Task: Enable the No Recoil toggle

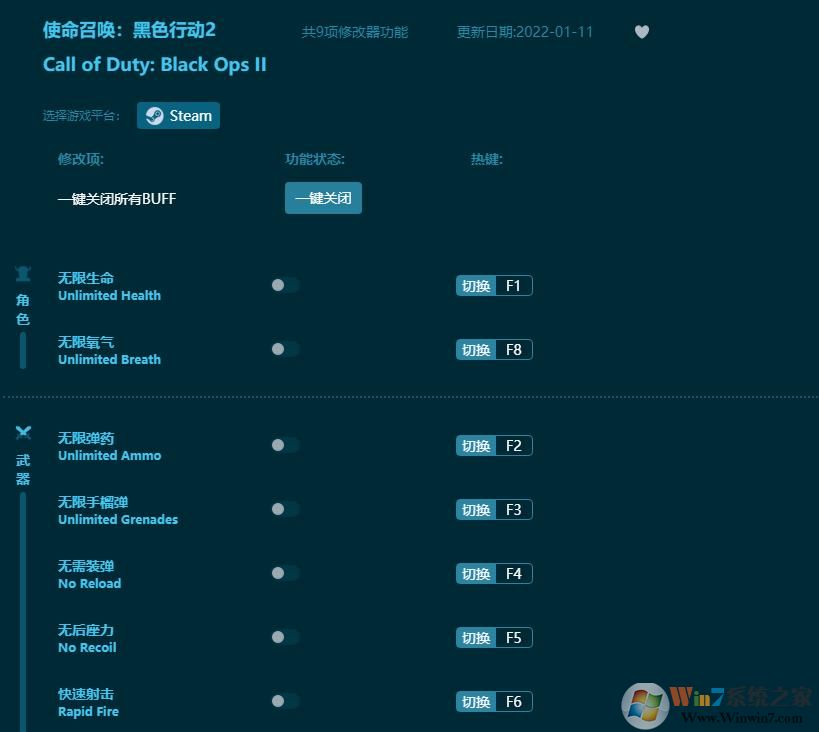Action: coord(284,637)
